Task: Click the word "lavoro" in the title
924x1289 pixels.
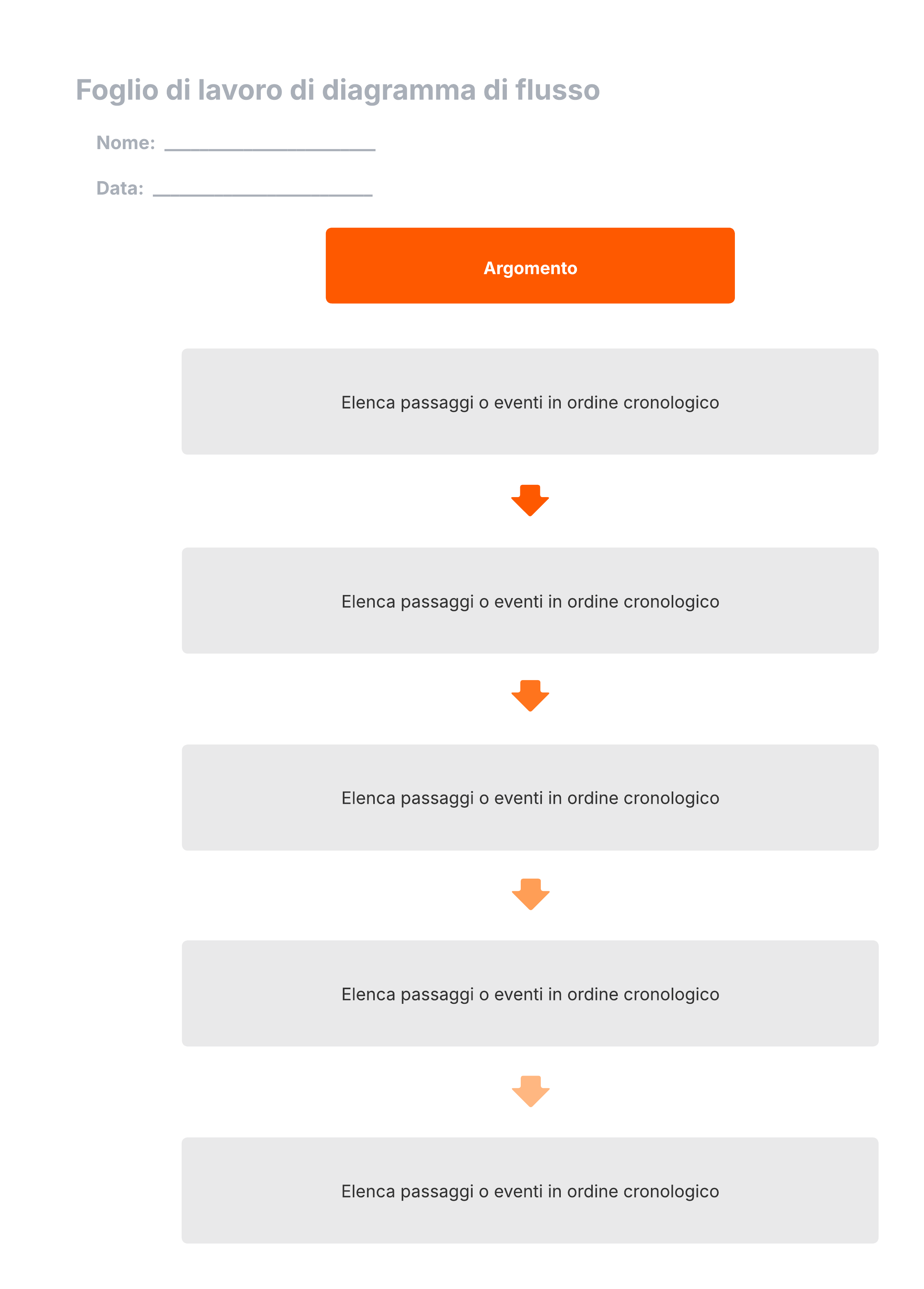Action: click(240, 91)
